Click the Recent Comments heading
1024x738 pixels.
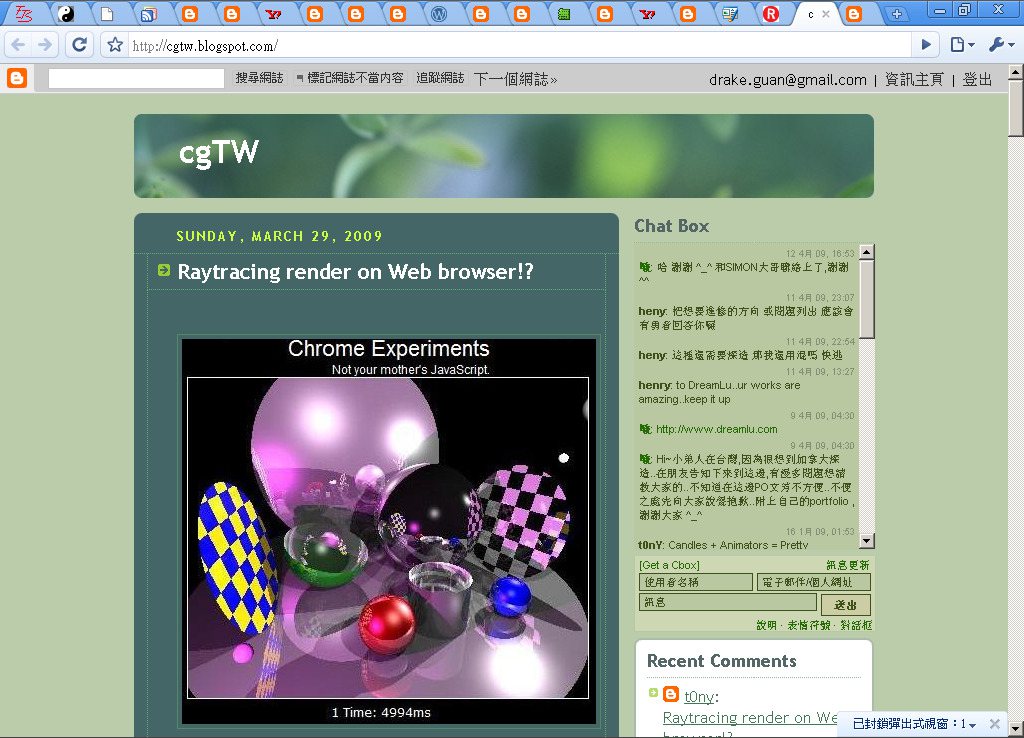click(722, 661)
